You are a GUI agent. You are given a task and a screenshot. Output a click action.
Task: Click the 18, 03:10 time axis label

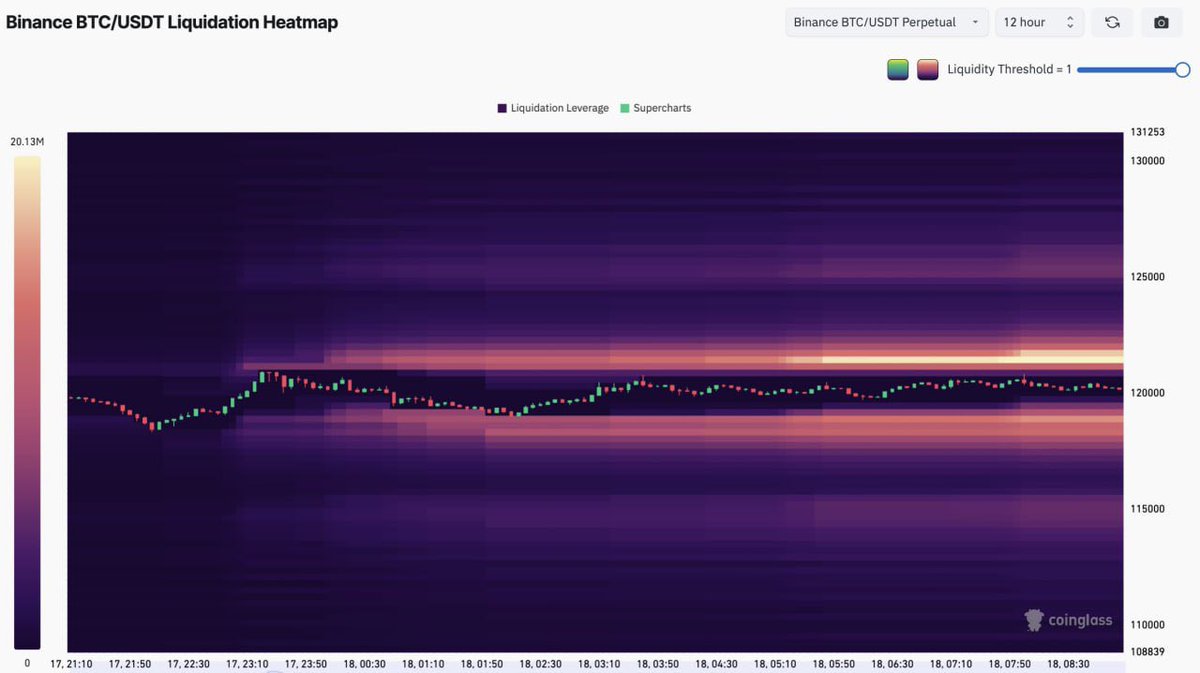pyautogui.click(x=600, y=664)
